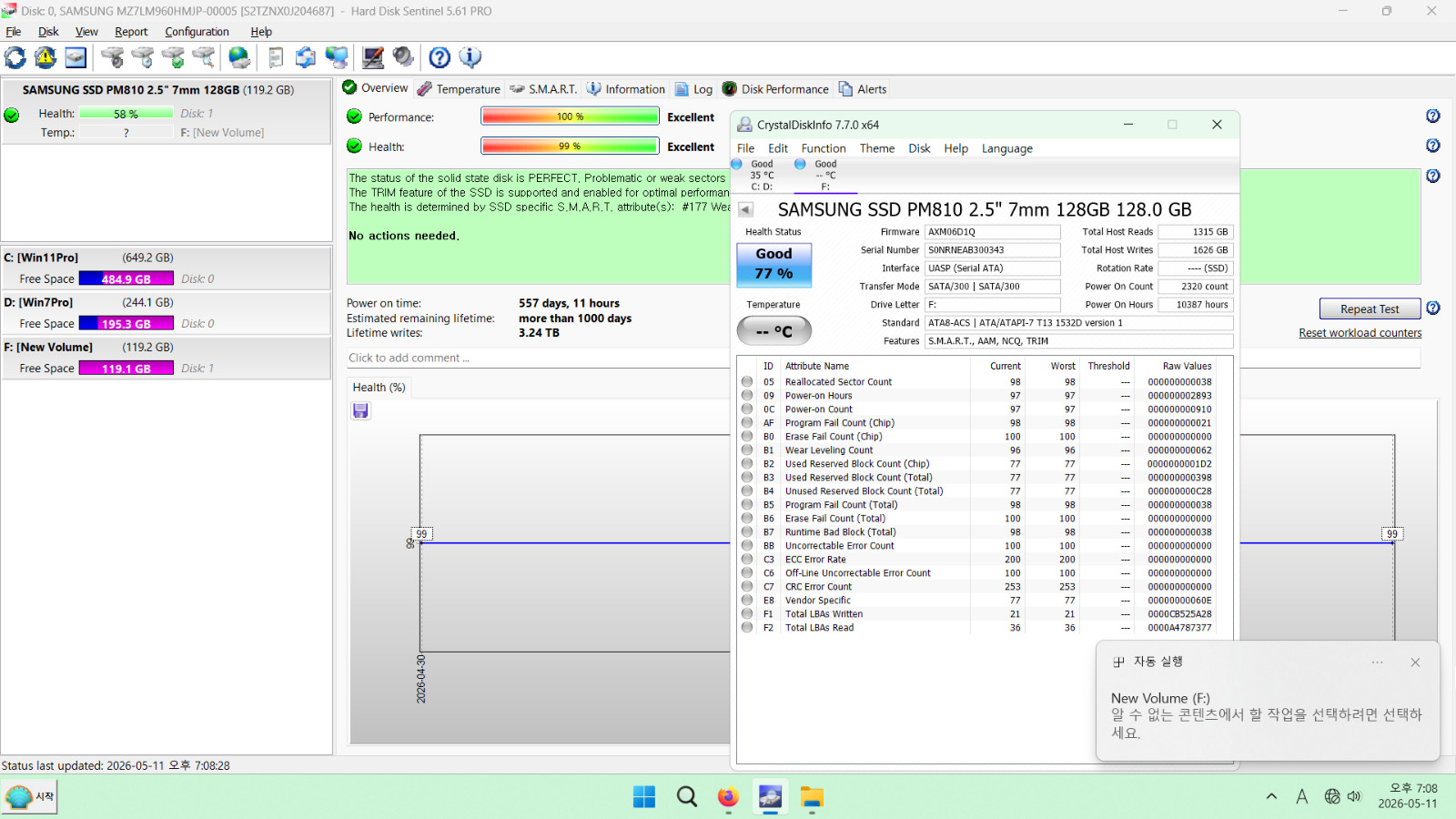Click the globe with disk toolbar icon
The width and height of the screenshot is (1456, 819).
[239, 57]
